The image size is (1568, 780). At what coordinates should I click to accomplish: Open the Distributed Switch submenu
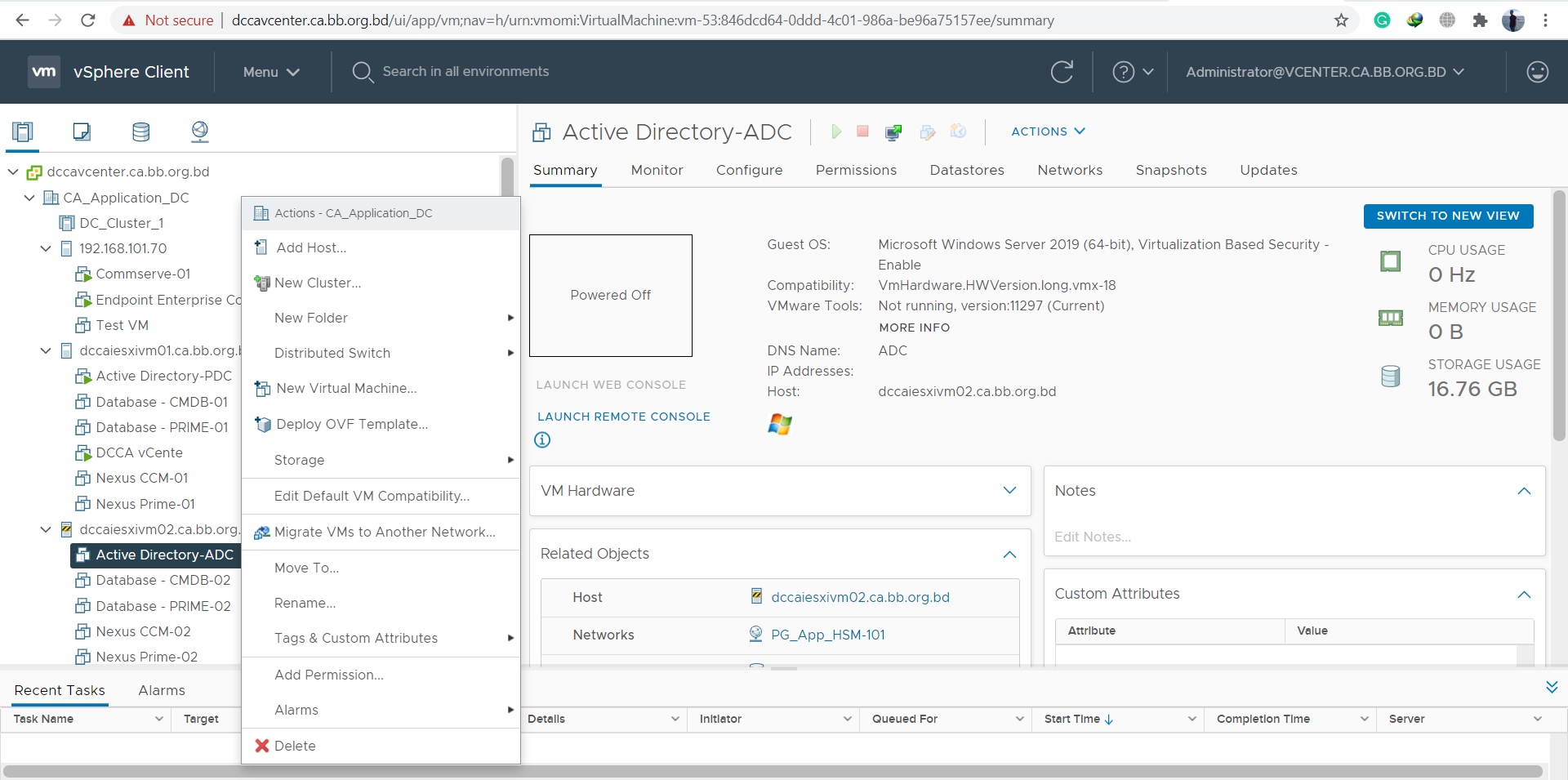(381, 353)
